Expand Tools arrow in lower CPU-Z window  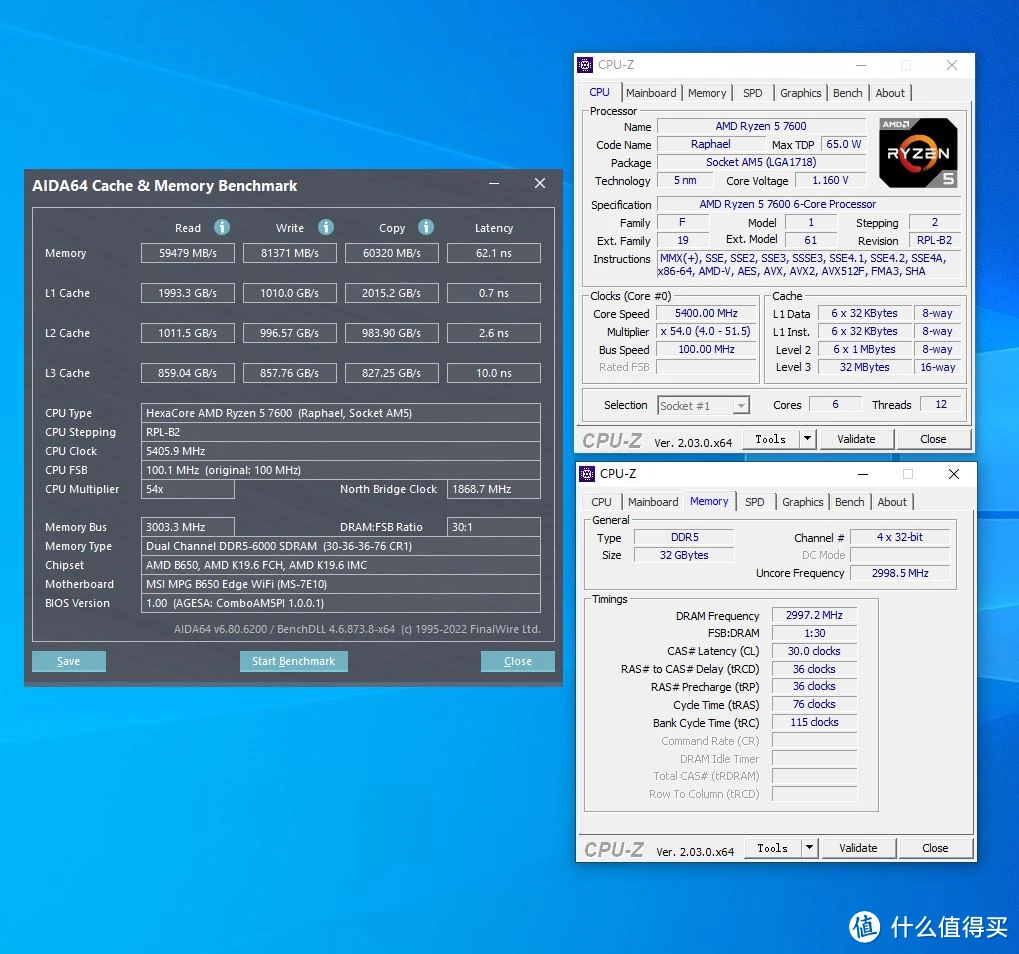coord(809,847)
